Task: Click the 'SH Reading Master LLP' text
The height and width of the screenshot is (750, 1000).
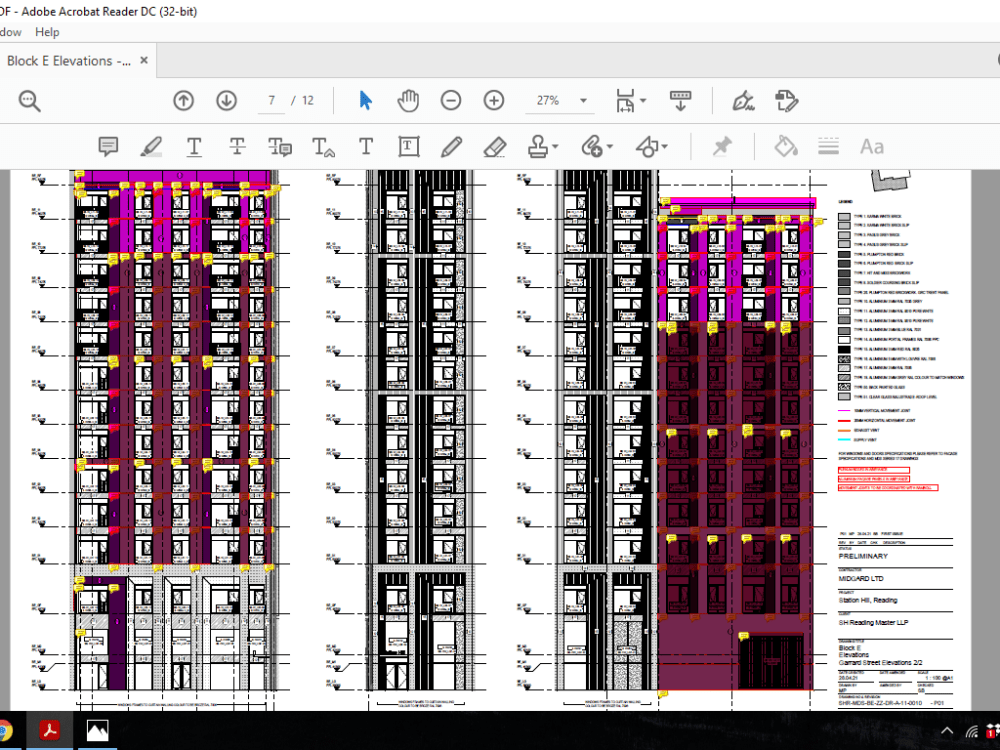Action: pos(873,622)
